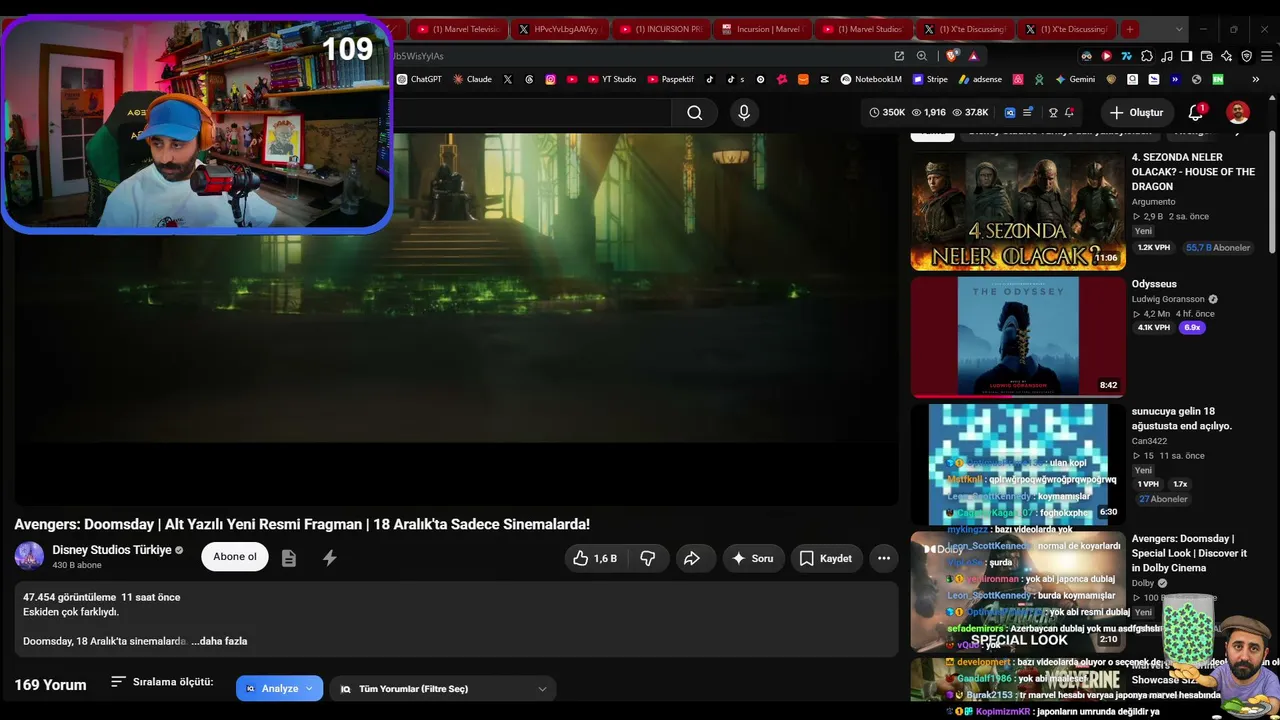Click the trophy icon in the stats bar
This screenshot has width=1280, height=720.
1053,113
